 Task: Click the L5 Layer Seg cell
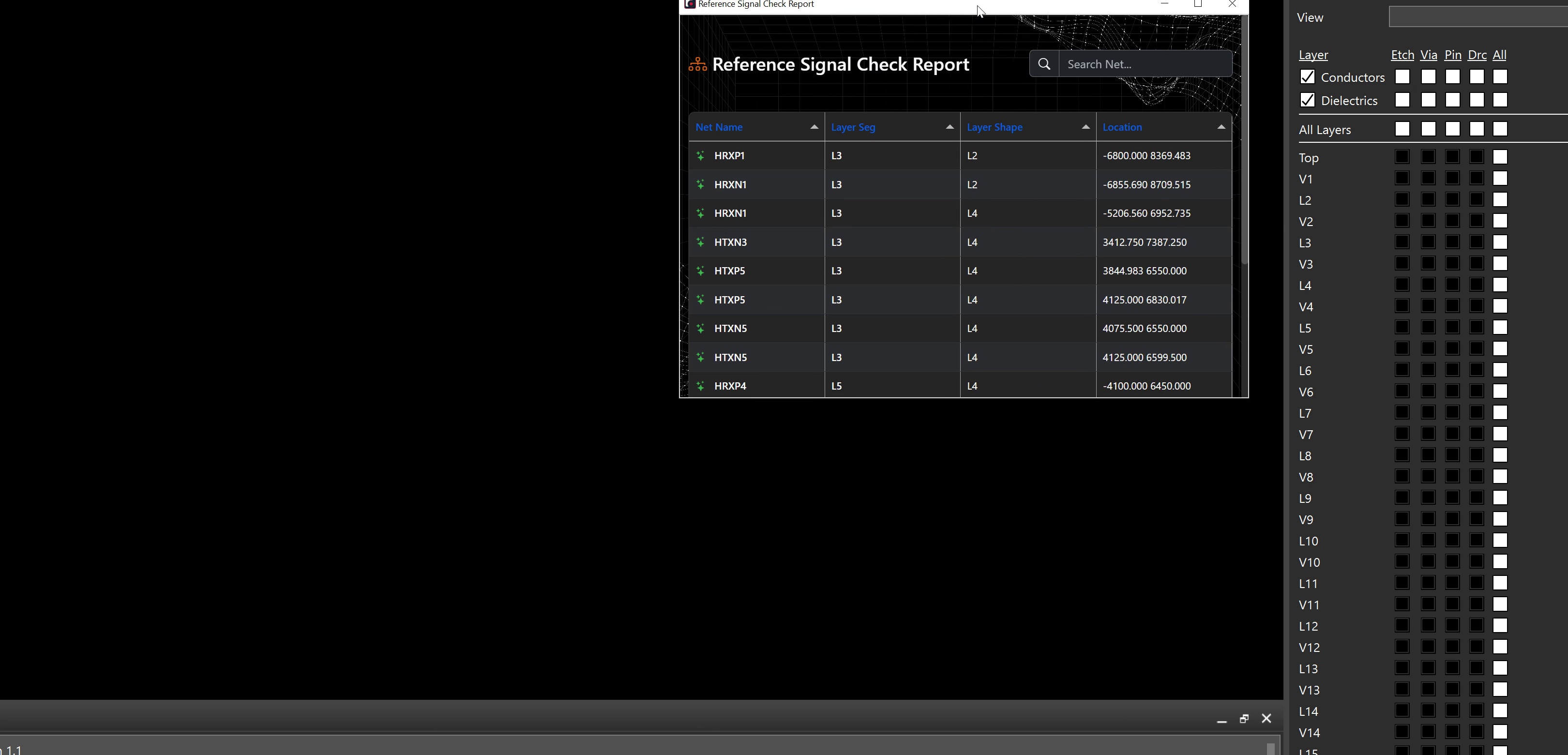(892, 386)
